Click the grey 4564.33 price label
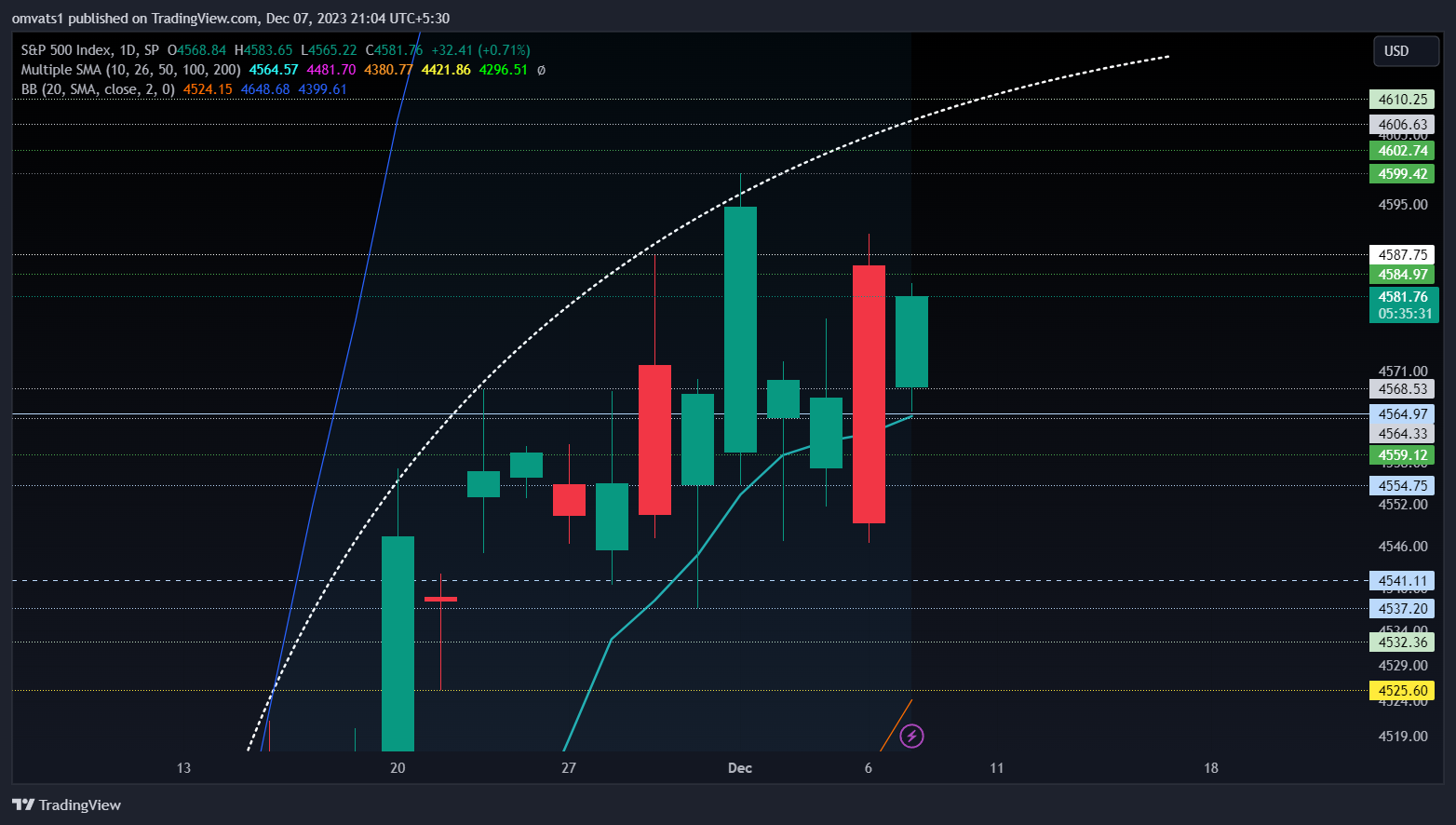The height and width of the screenshot is (825, 1456). (x=1402, y=434)
